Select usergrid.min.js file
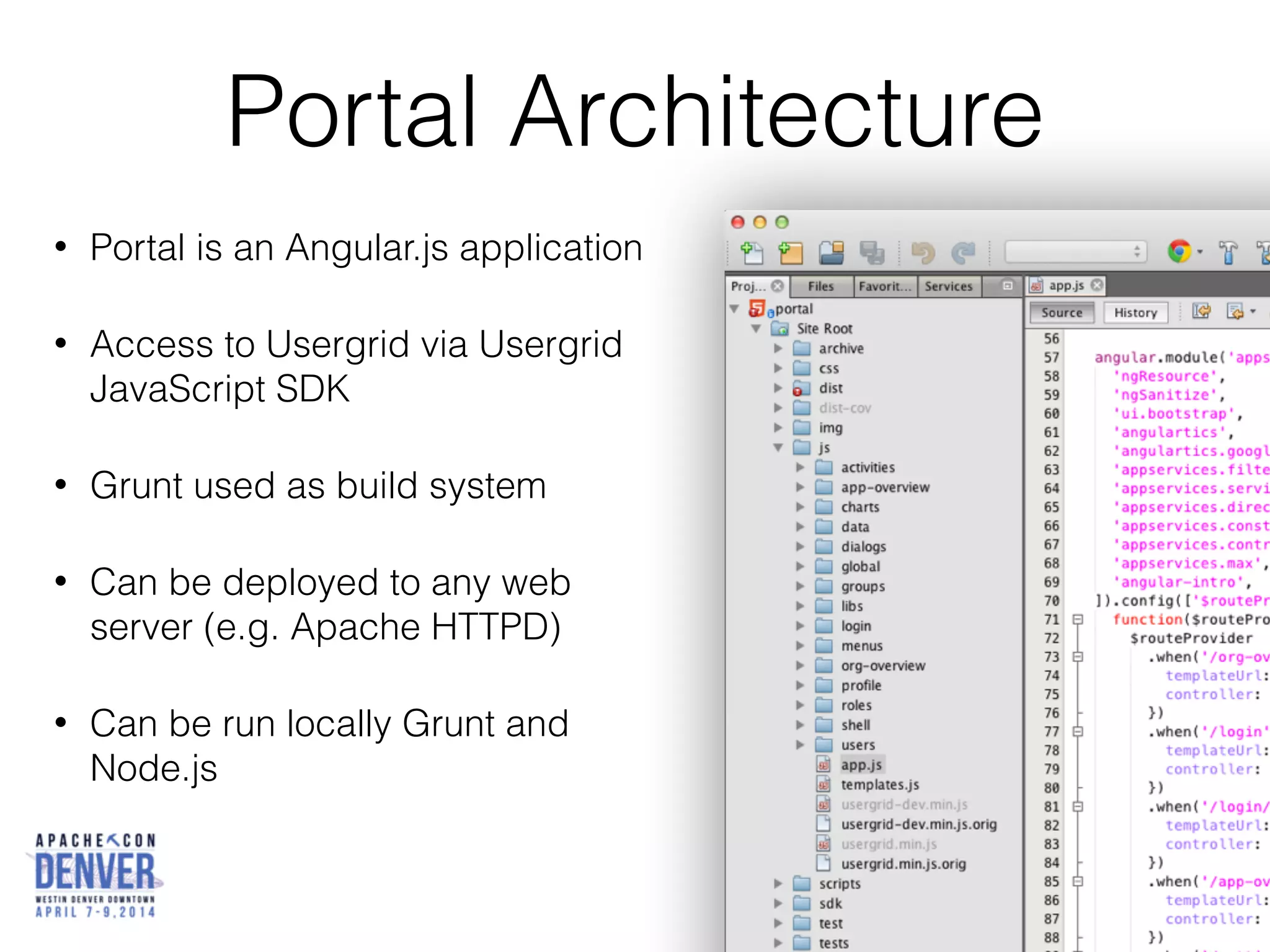 coord(888,844)
